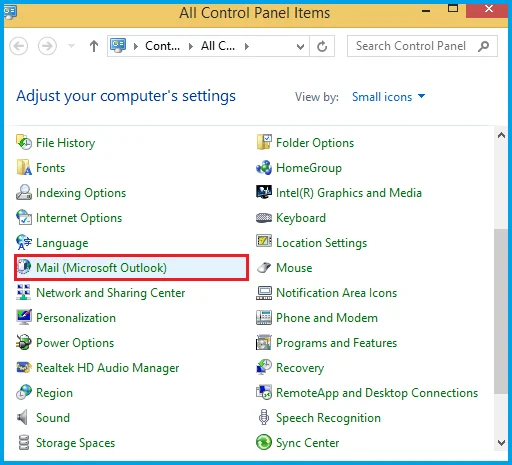Click the Power Options icon

pyautogui.click(x=24, y=343)
